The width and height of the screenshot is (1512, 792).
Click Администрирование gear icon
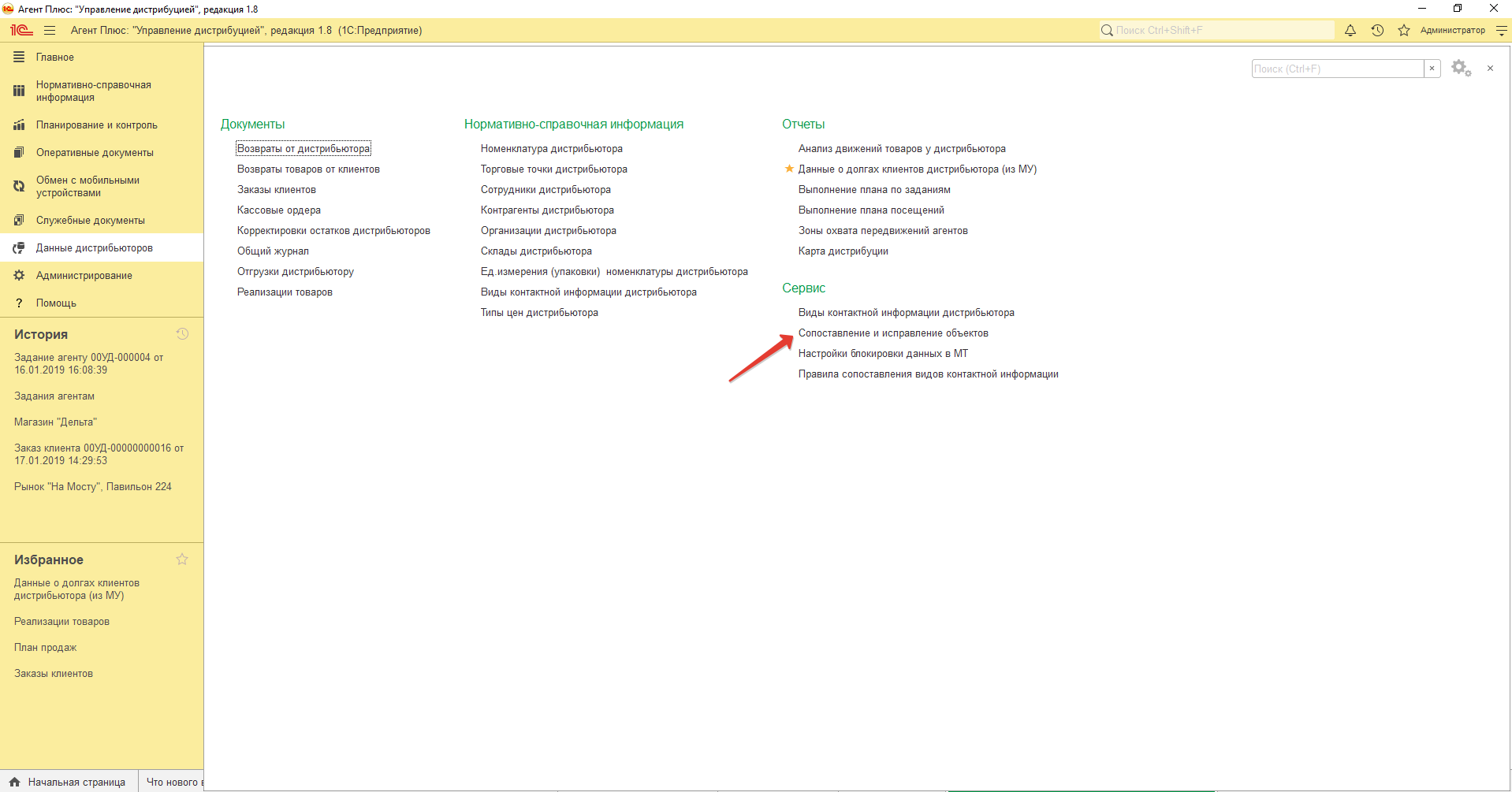[19, 275]
